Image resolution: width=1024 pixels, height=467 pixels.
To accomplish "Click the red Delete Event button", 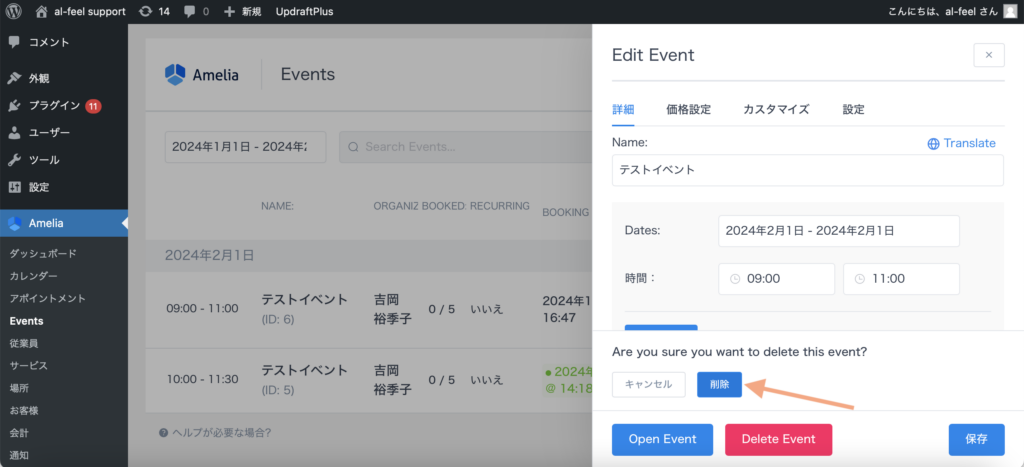I will 778,439.
